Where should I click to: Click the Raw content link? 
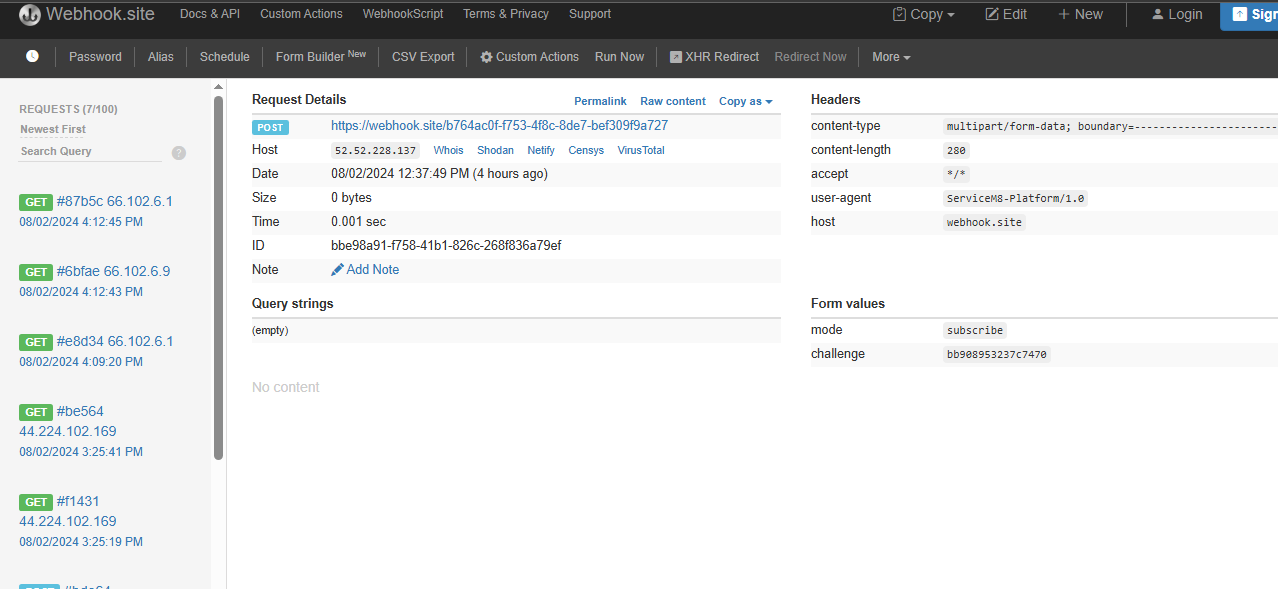(673, 101)
